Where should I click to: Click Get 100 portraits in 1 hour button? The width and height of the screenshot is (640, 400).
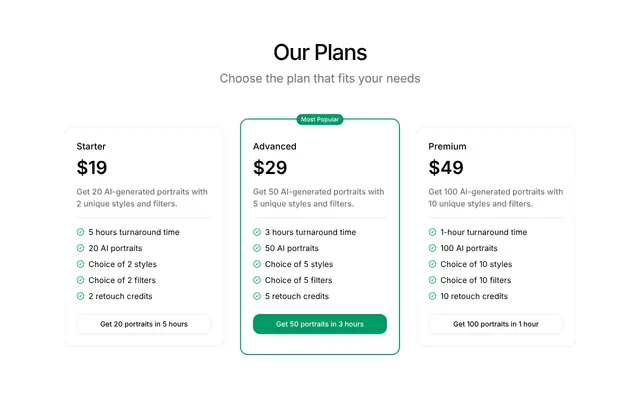[496, 324]
